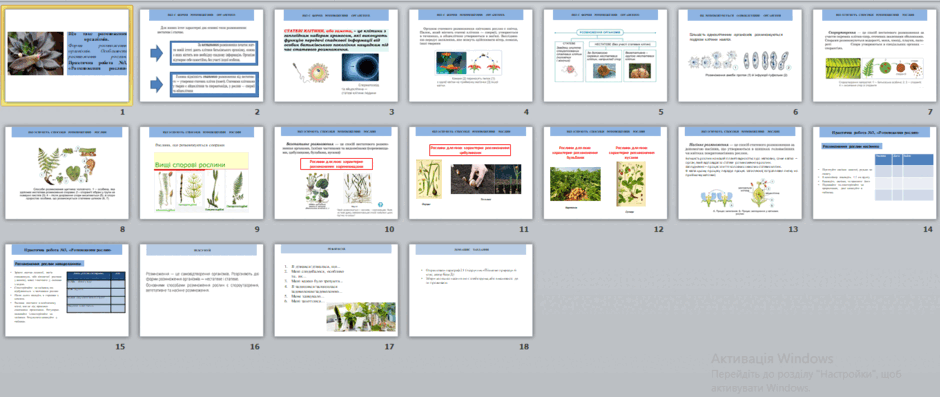The width and height of the screenshot is (940, 397).
Task: Select slide 2 thumbnail with two blue arrows
Action: click(x=201, y=55)
